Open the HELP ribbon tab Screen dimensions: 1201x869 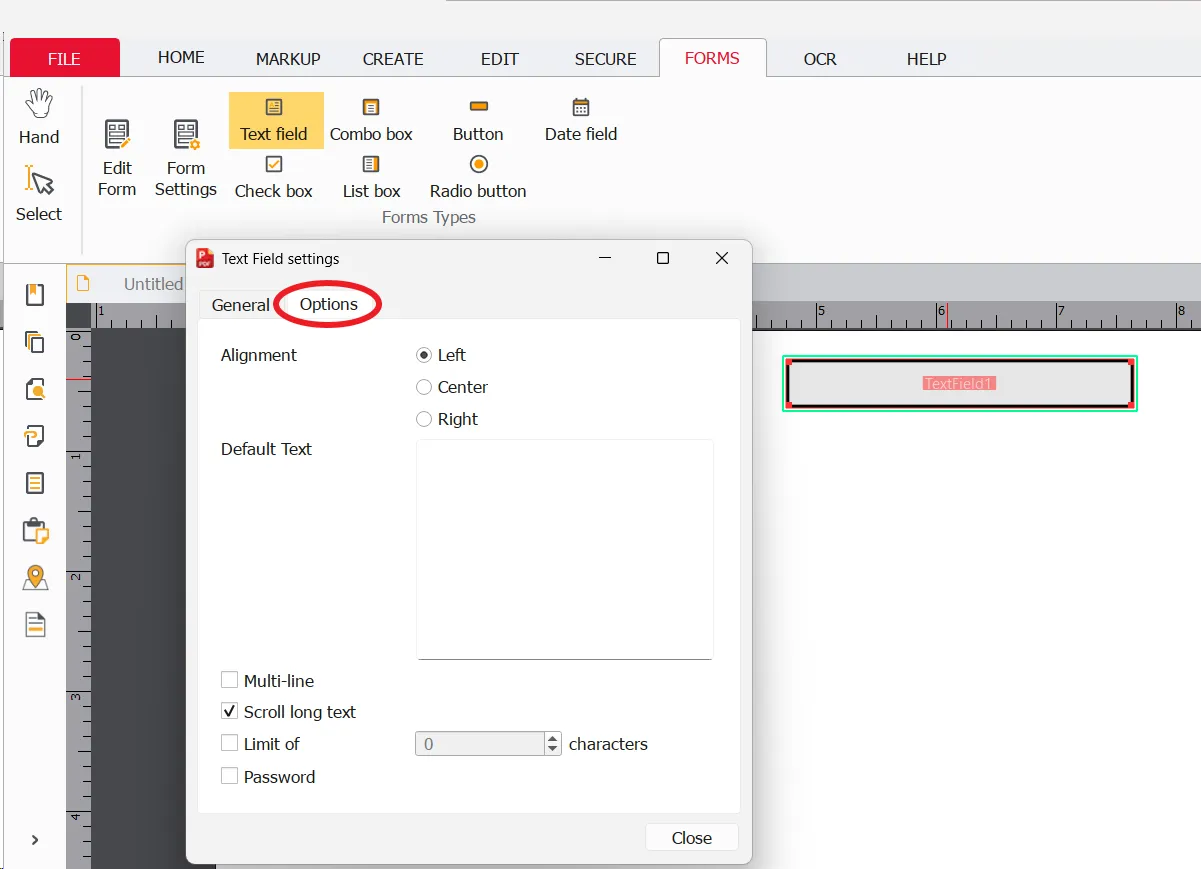[x=927, y=59]
